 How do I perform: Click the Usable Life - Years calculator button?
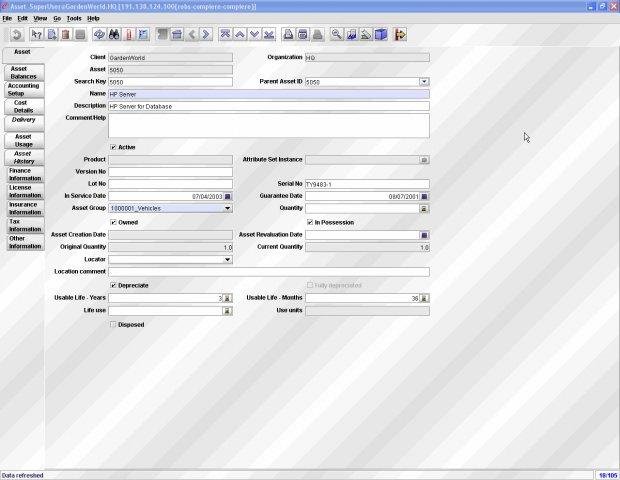coord(227,298)
